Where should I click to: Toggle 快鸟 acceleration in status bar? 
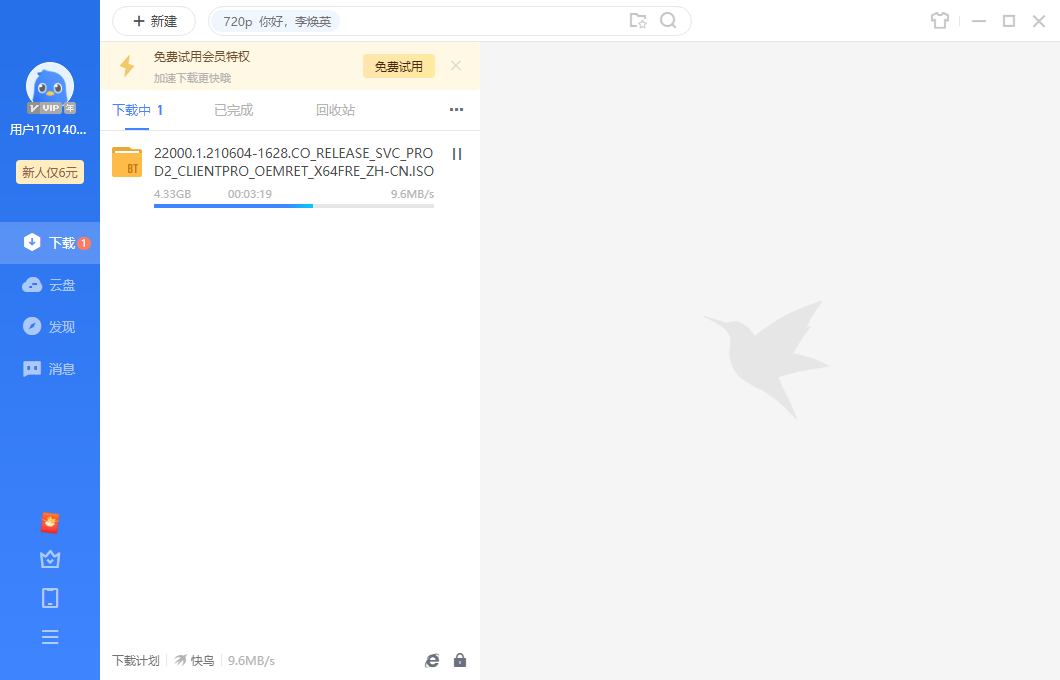[x=195, y=660]
